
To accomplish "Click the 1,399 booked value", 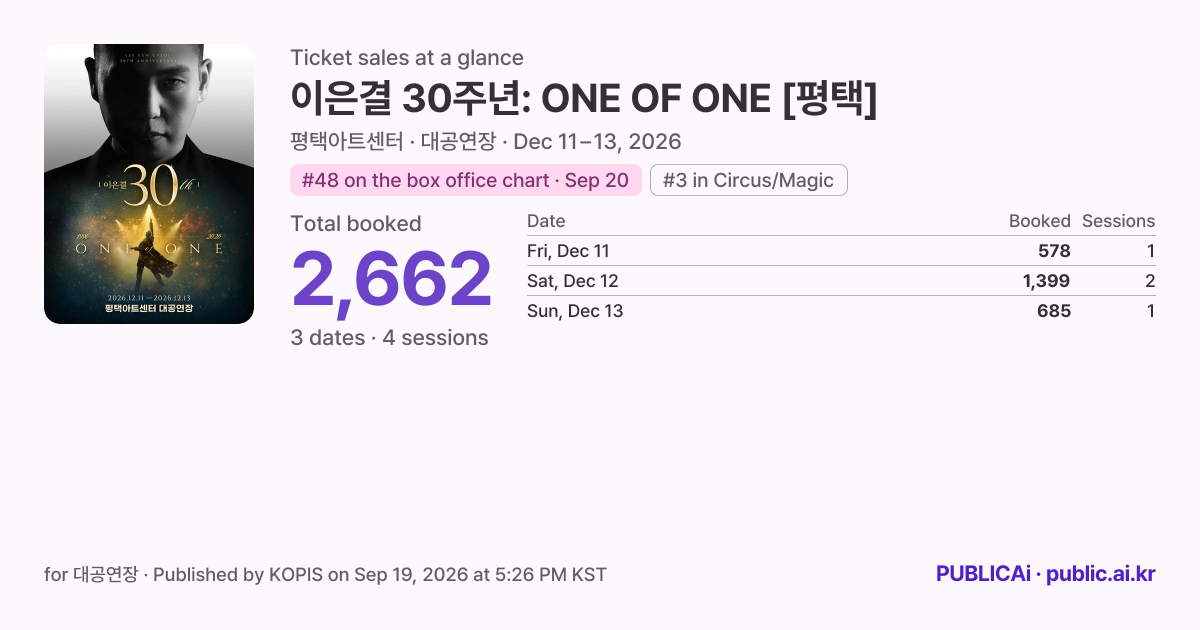I will (1047, 281).
